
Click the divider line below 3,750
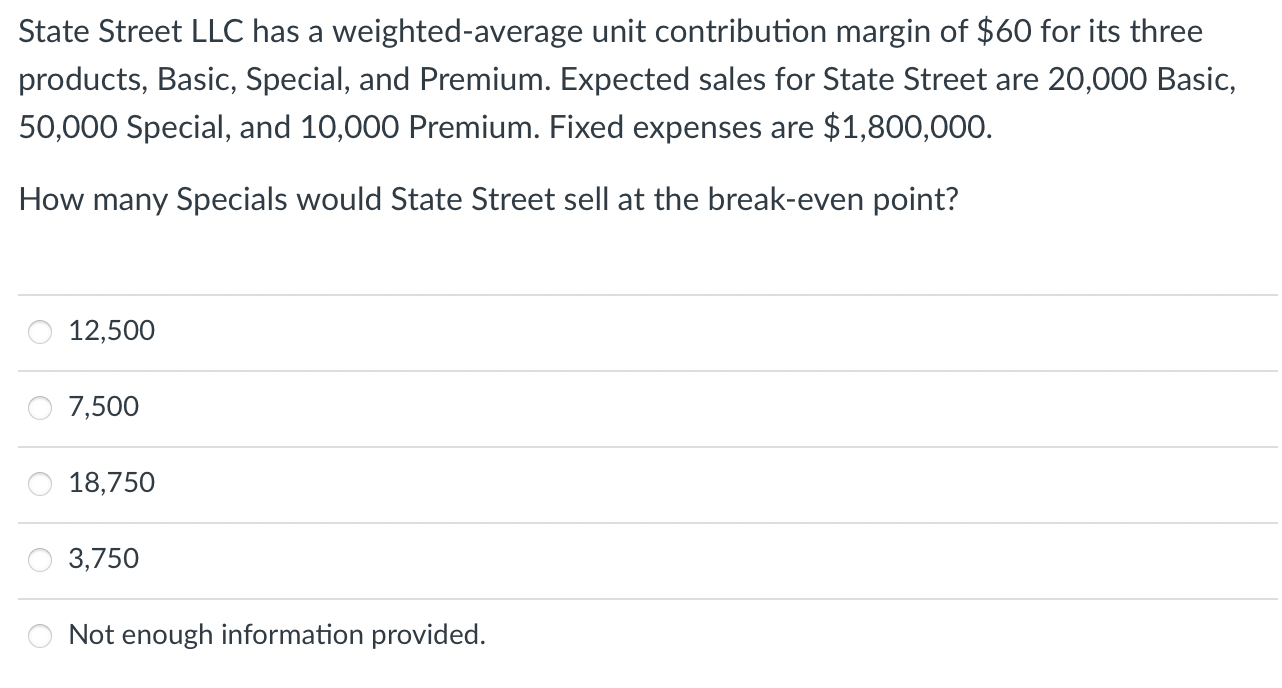click(x=640, y=597)
